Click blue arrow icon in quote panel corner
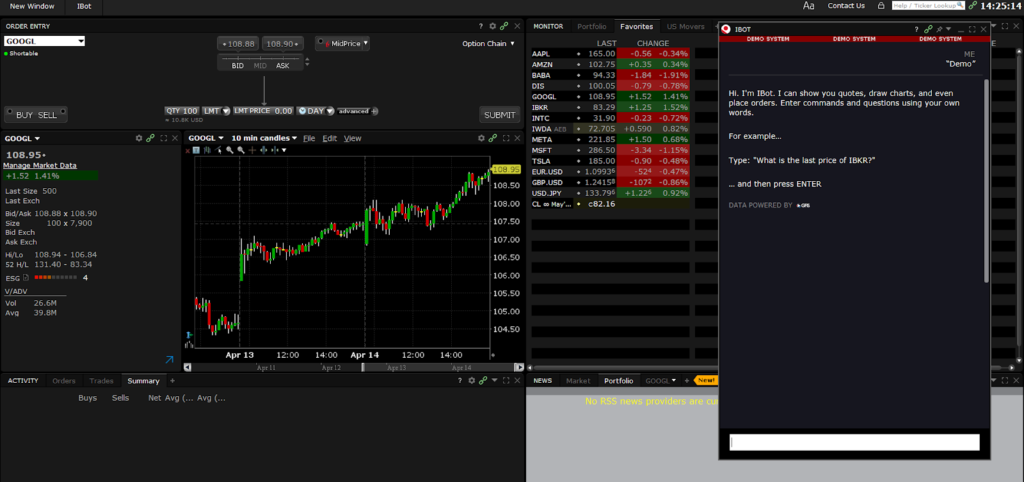The height and width of the screenshot is (482, 1024). (169, 359)
